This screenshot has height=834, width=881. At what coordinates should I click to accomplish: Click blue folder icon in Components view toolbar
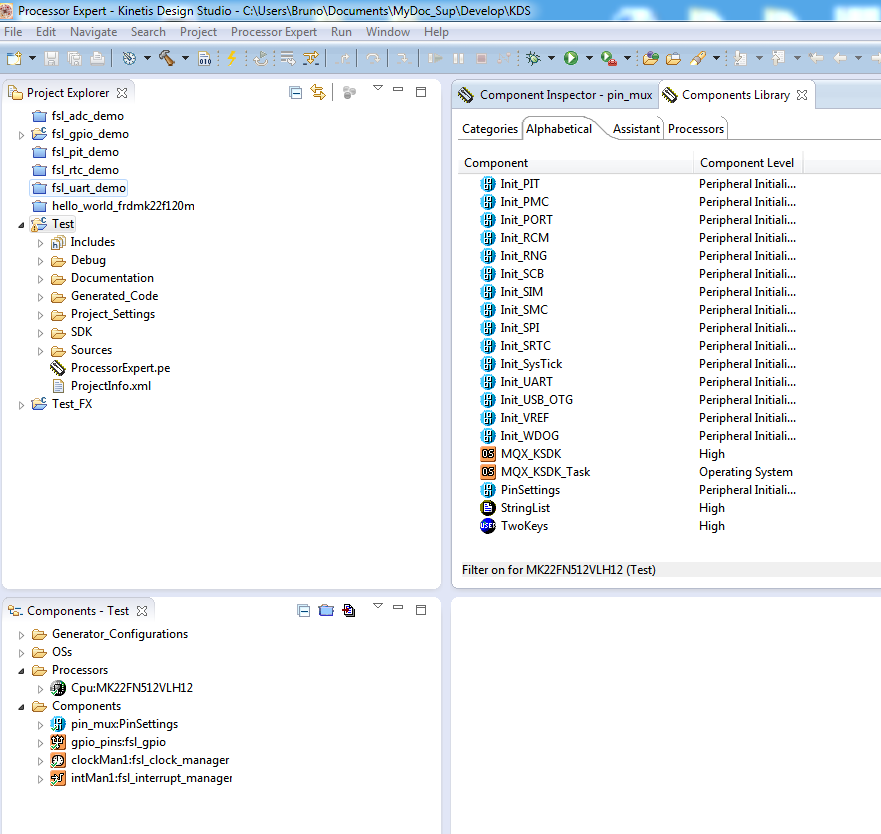tap(326, 610)
